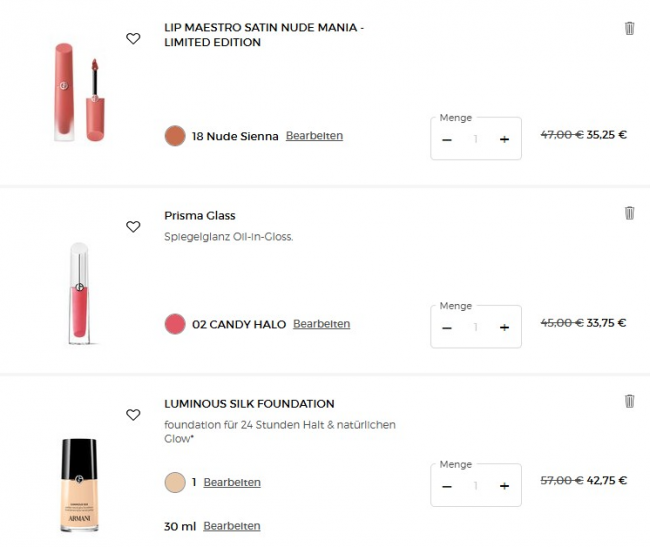Favorite the Prisma Glass with heart icon

133,227
